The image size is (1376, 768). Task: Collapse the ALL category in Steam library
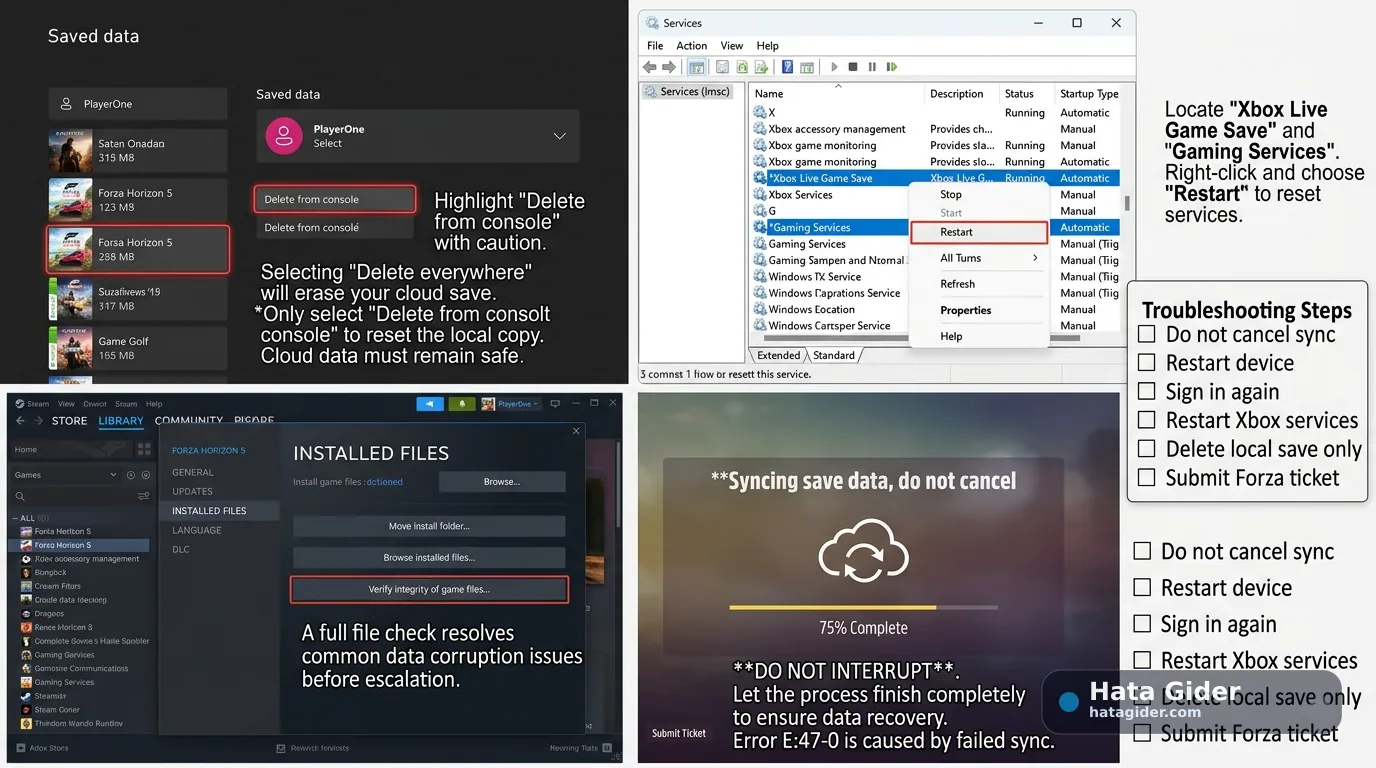[x=15, y=518]
